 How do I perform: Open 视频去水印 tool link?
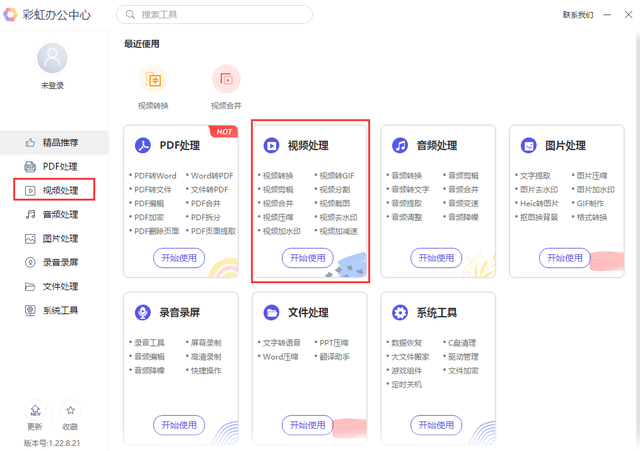pyautogui.click(x=338, y=218)
